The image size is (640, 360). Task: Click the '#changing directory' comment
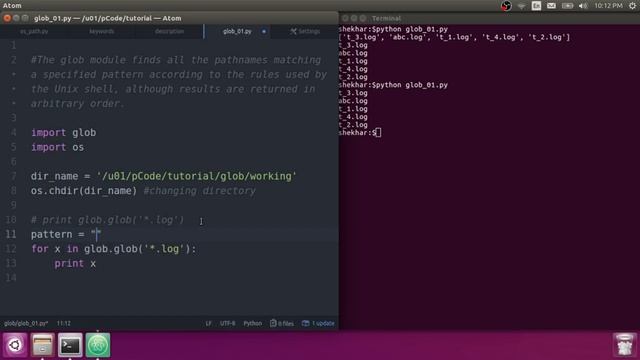200,191
